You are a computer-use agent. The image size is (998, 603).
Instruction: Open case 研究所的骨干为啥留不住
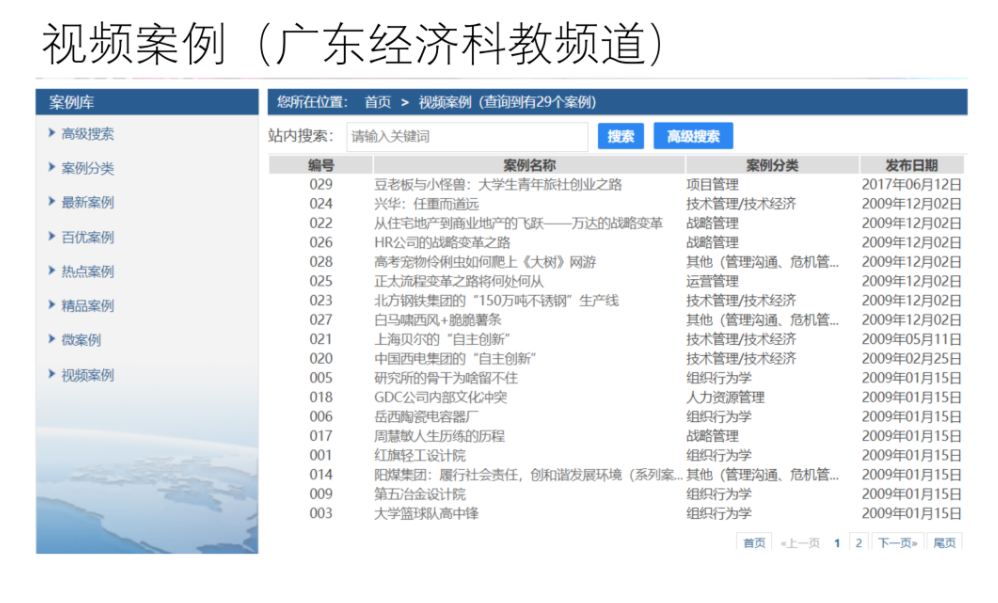[446, 378]
